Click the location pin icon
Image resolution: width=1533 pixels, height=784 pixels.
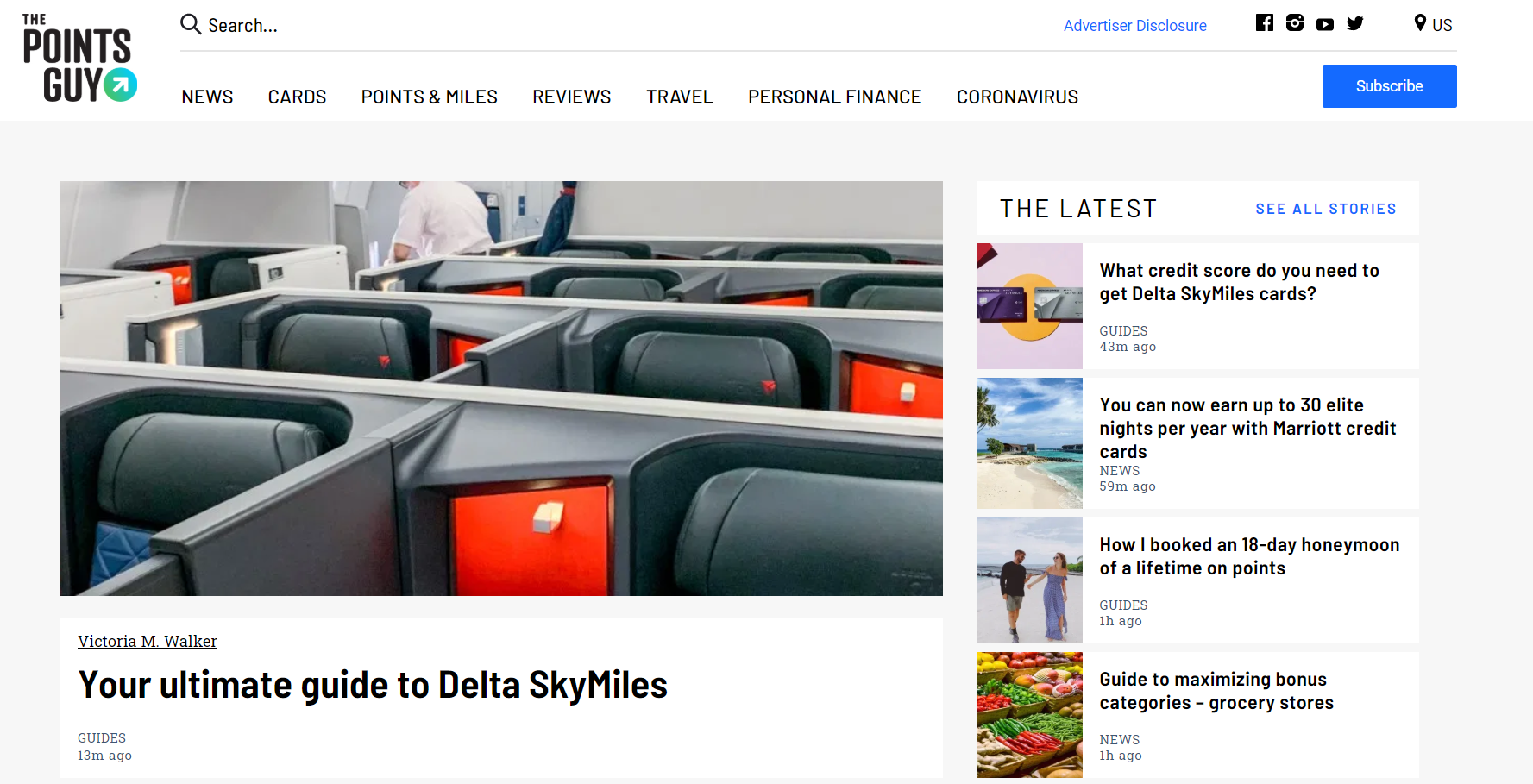point(1420,23)
